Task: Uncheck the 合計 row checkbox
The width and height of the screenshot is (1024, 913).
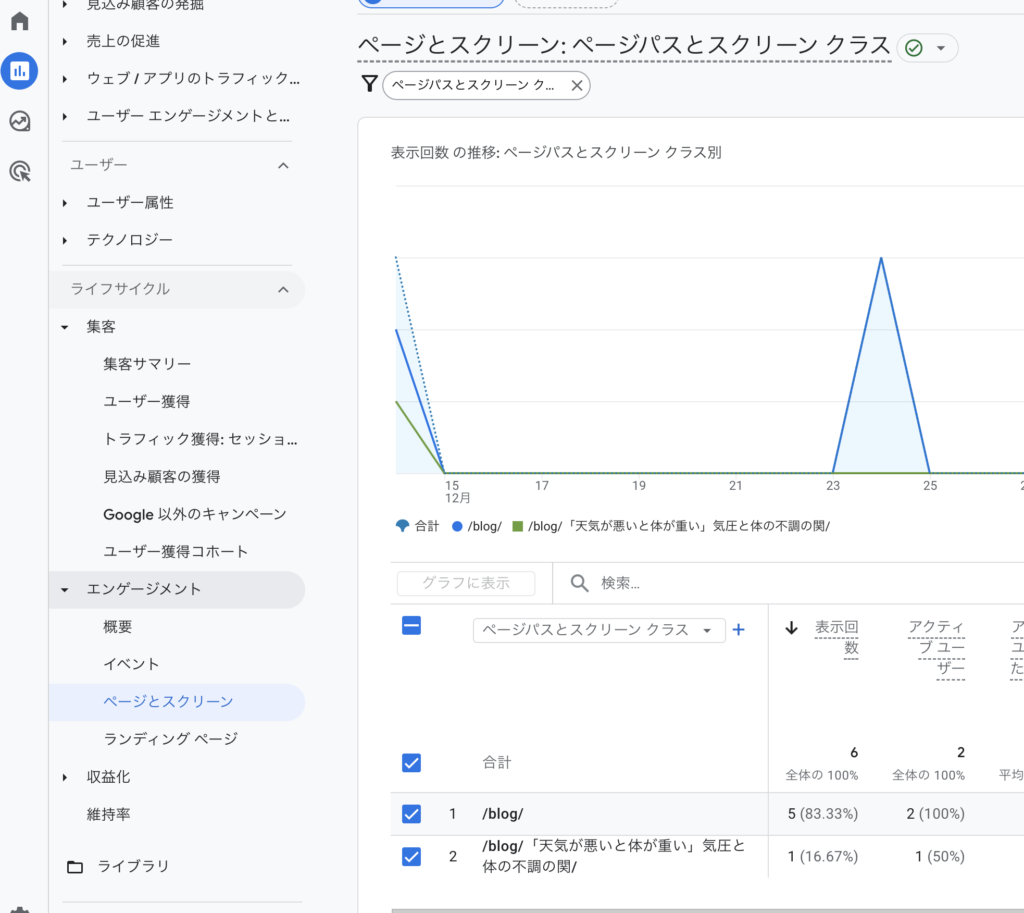Action: coord(411,762)
